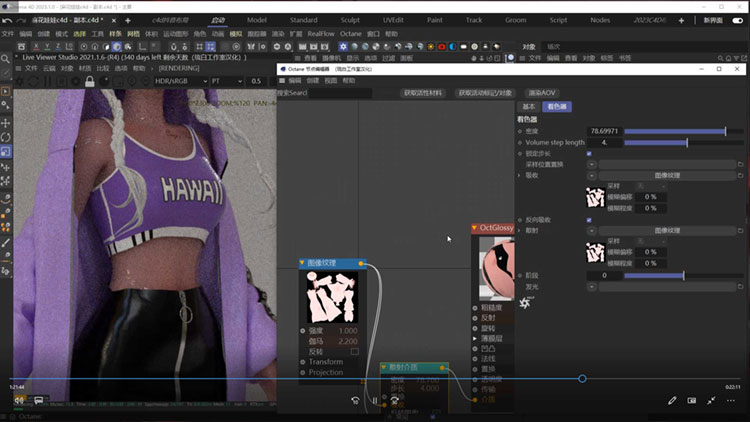Viewport: 750px width, 422px height.
Task: Add a new layout with plus icon
Action: (681, 20)
